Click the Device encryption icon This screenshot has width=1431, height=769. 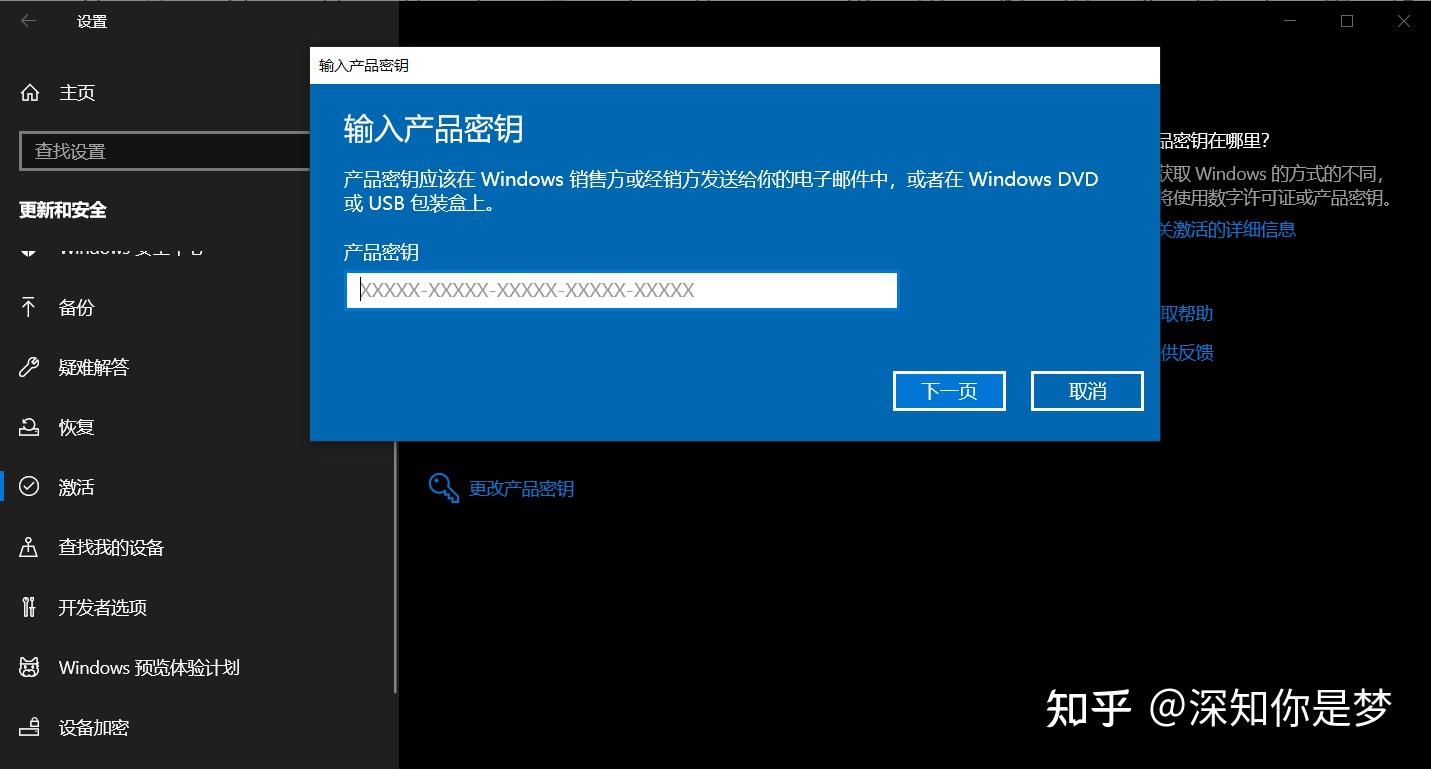[x=29, y=727]
